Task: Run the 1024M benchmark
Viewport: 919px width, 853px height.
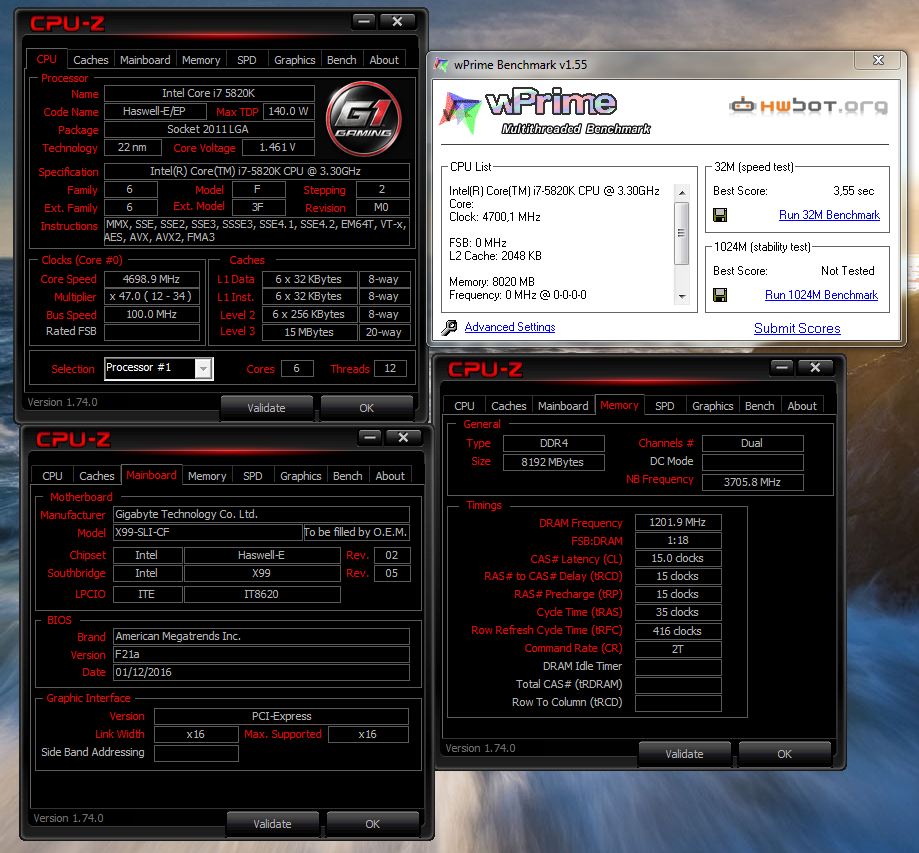Action: (x=821, y=295)
